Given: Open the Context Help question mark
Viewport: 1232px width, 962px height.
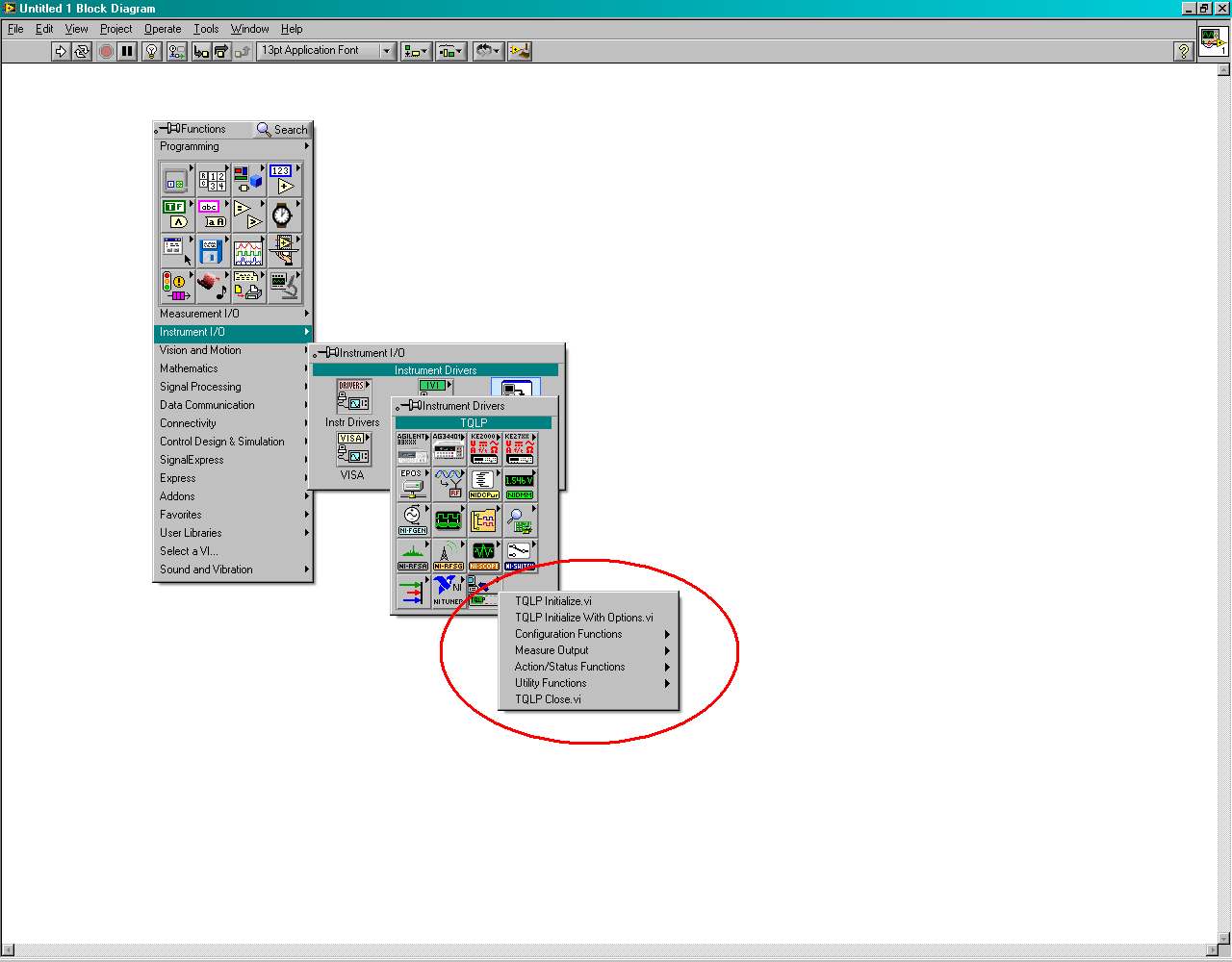Looking at the screenshot, I should [x=1184, y=52].
